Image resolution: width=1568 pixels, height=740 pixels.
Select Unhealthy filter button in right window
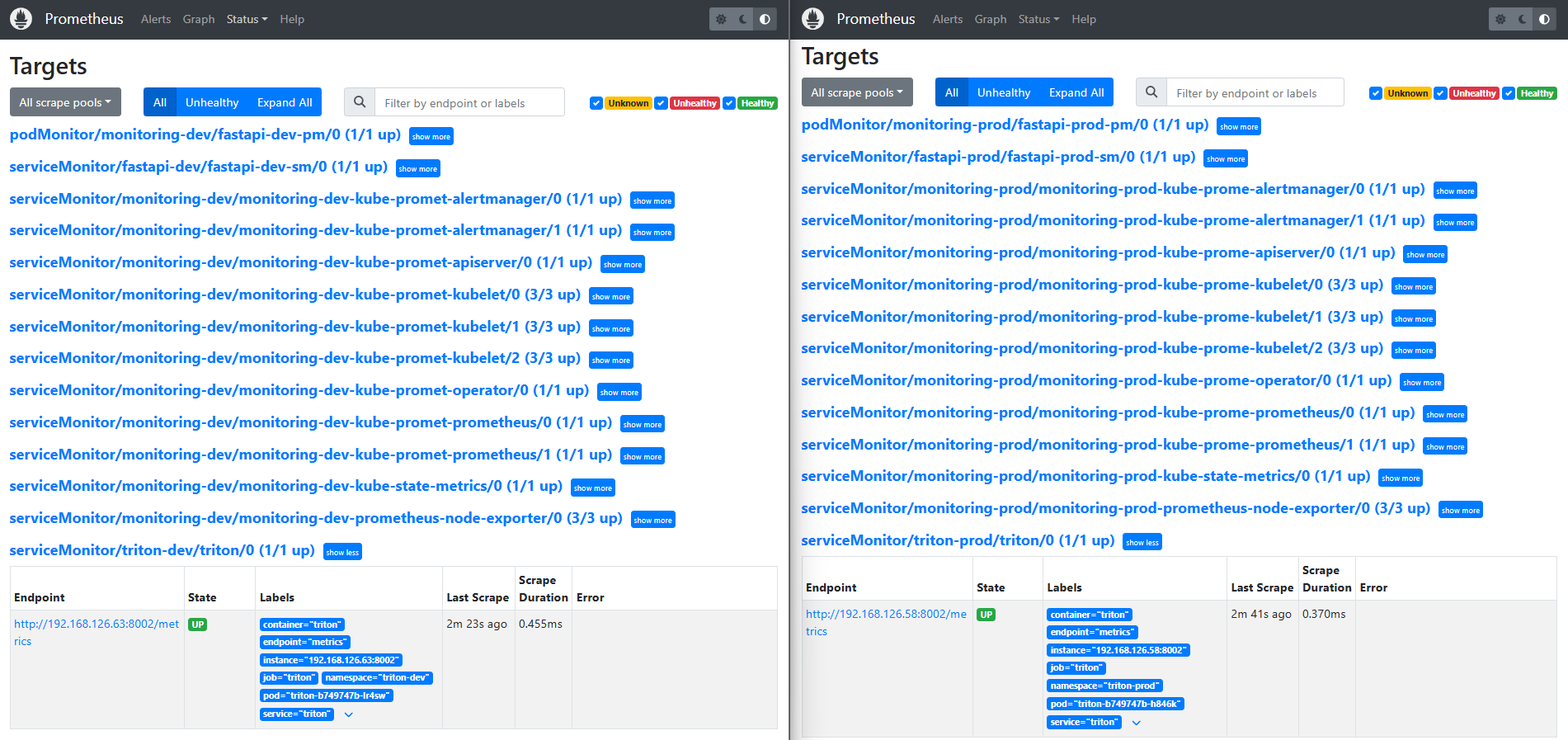tap(1004, 92)
